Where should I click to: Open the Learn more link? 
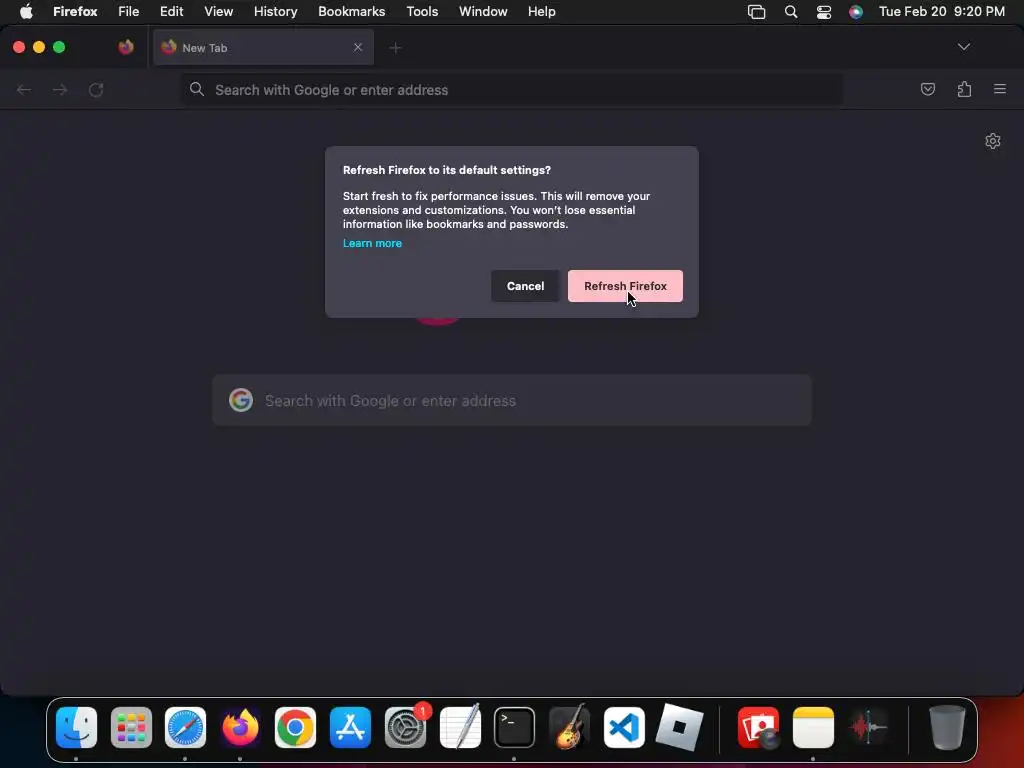click(372, 243)
